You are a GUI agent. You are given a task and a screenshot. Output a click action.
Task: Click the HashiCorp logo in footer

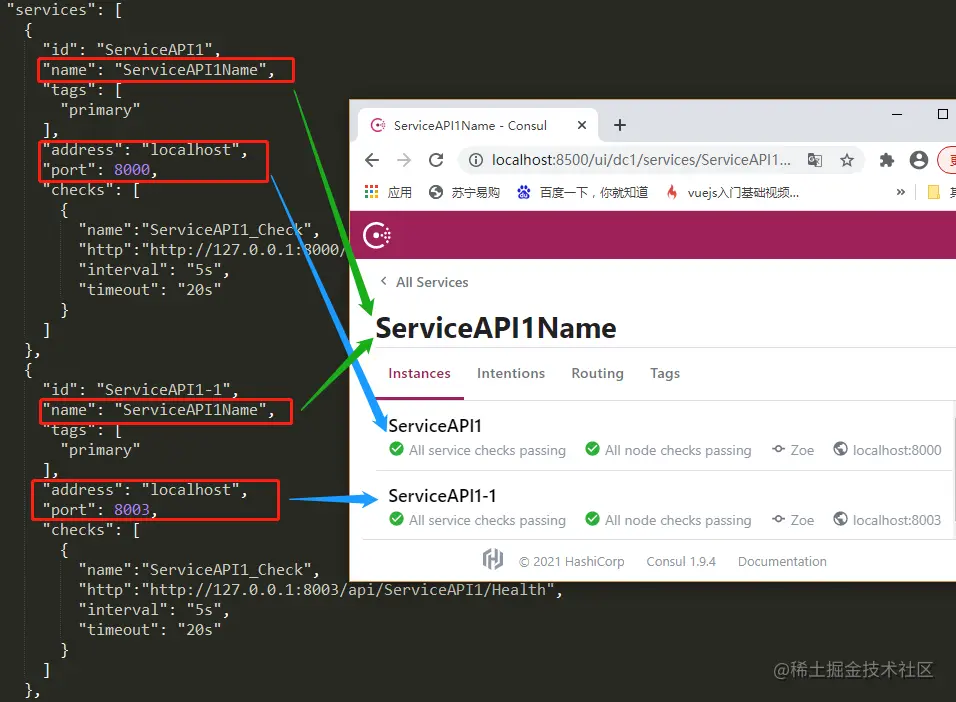(x=493, y=559)
